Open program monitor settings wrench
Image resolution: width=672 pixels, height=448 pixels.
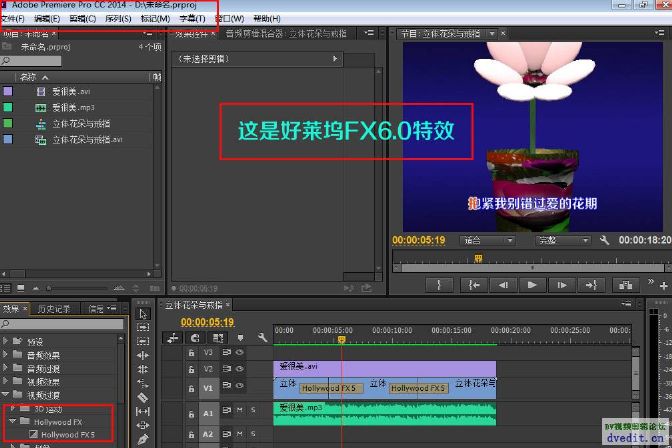[604, 240]
